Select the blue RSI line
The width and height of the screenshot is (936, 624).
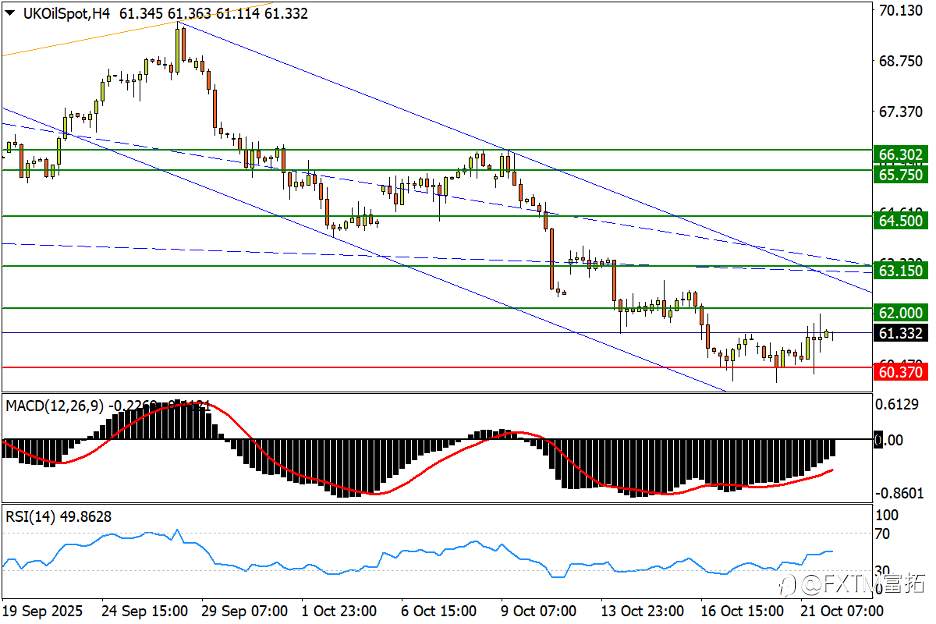point(418,552)
